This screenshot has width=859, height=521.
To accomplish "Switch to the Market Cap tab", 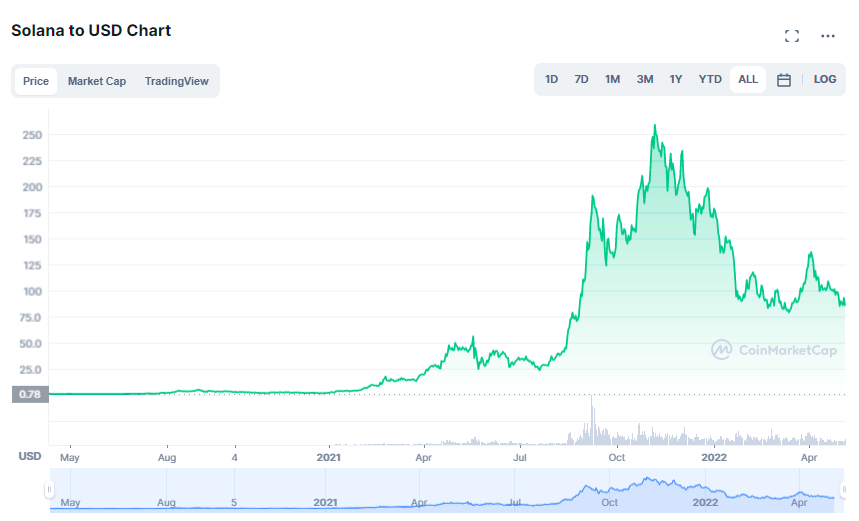I will pyautogui.click(x=97, y=81).
